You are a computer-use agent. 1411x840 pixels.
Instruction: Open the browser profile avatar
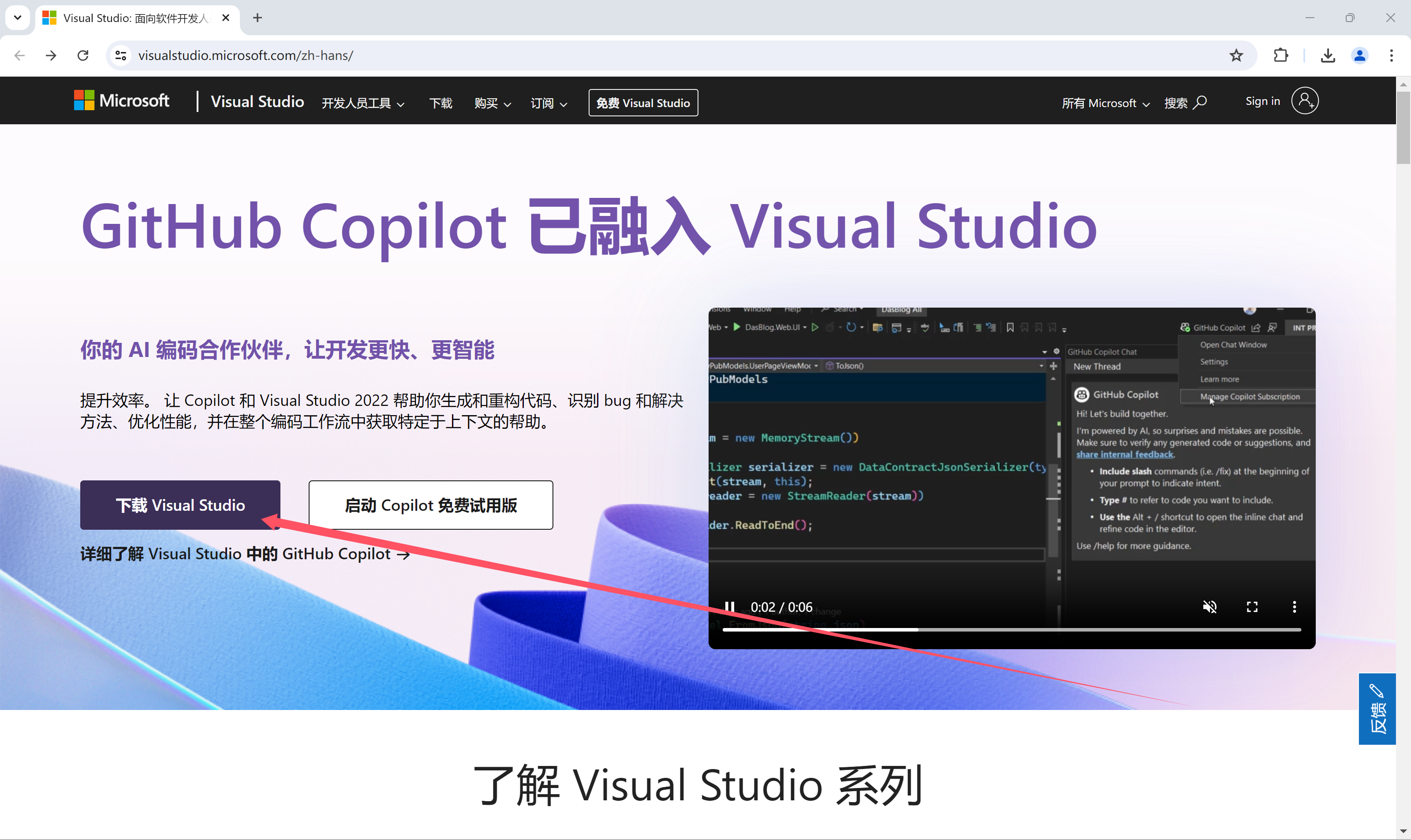[x=1360, y=55]
